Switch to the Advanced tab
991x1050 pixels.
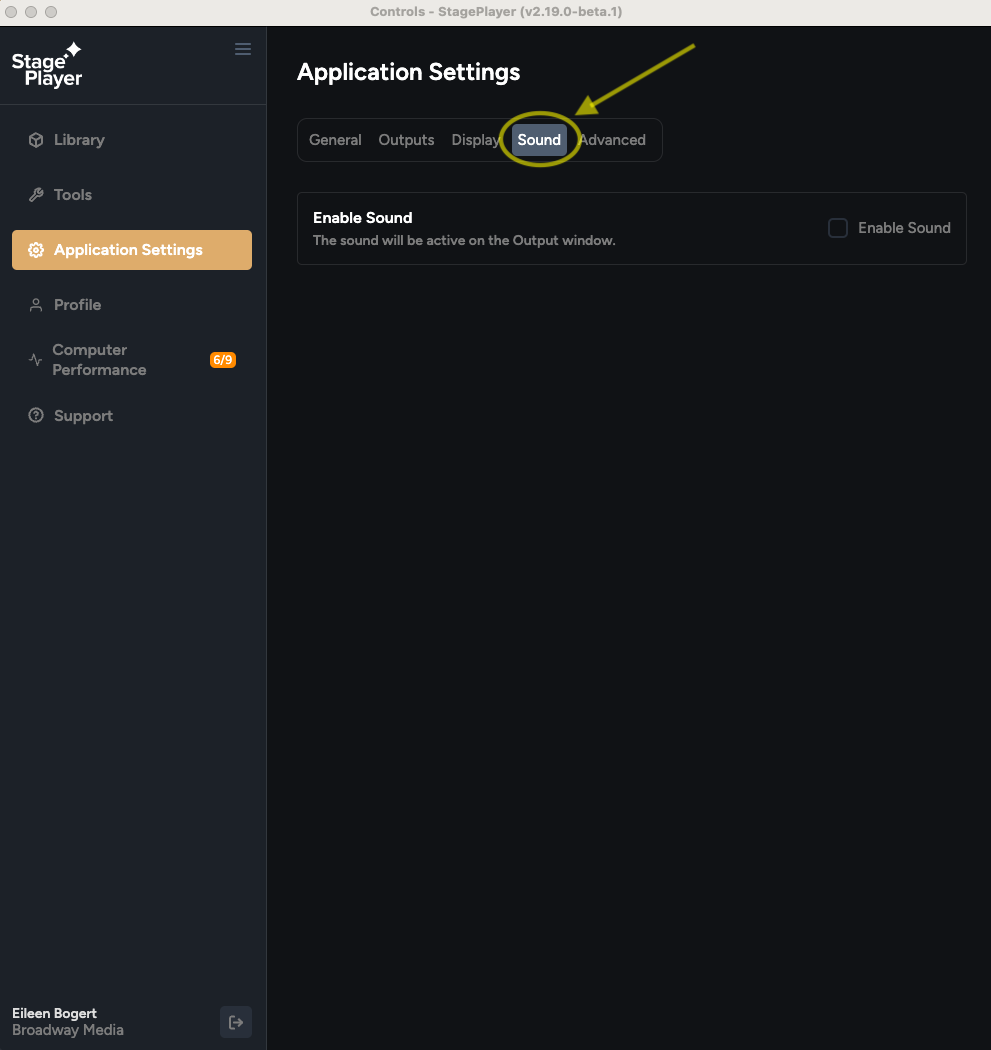tap(612, 140)
